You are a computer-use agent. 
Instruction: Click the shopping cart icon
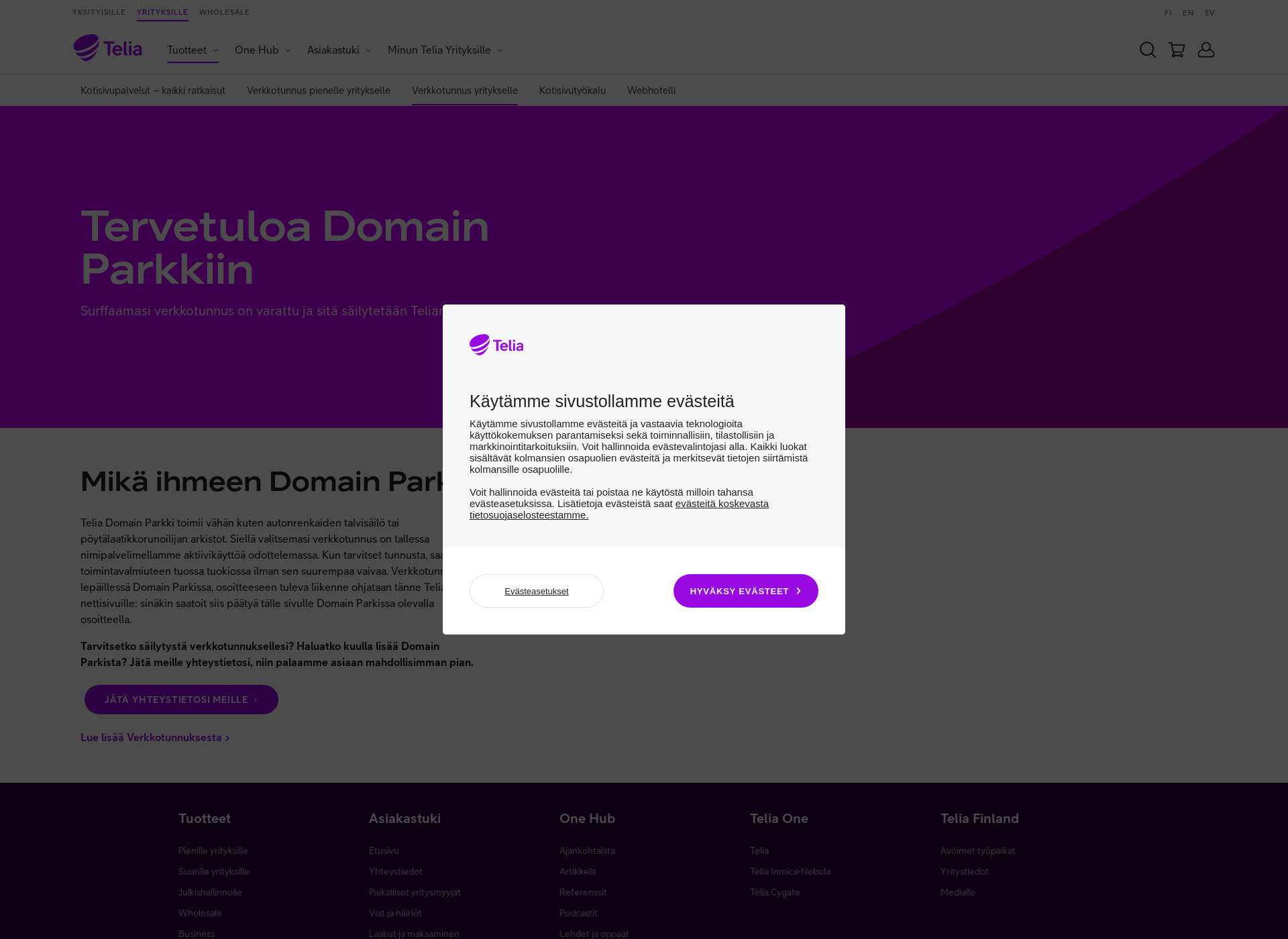coord(1176,49)
